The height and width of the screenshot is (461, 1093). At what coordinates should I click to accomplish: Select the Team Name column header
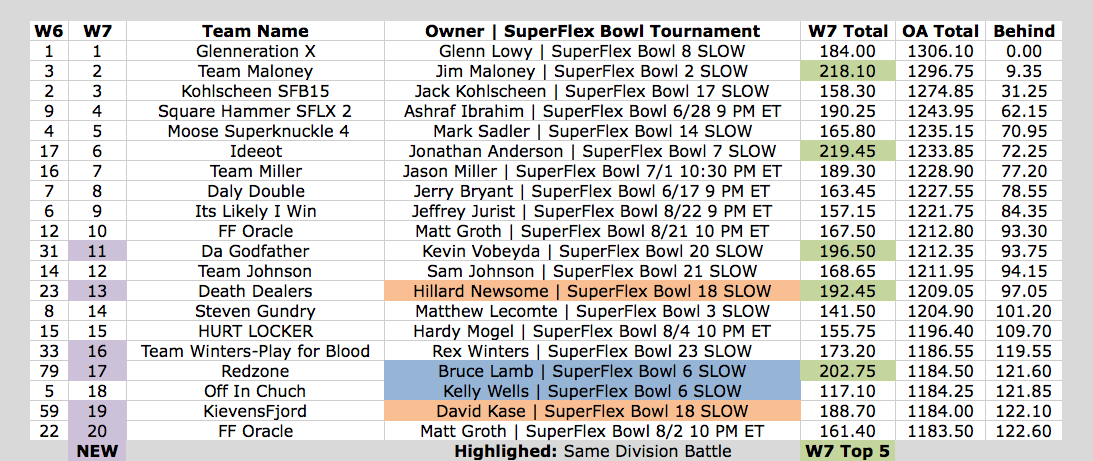(x=255, y=31)
